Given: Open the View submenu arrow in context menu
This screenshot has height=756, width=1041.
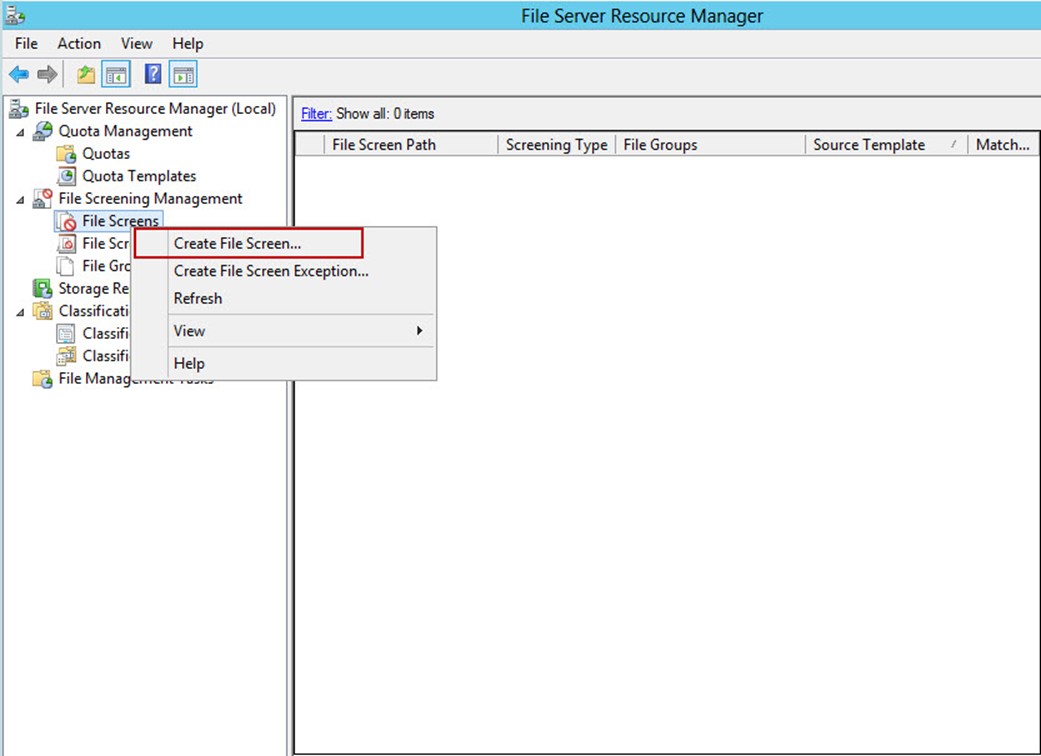Looking at the screenshot, I should click(x=419, y=331).
